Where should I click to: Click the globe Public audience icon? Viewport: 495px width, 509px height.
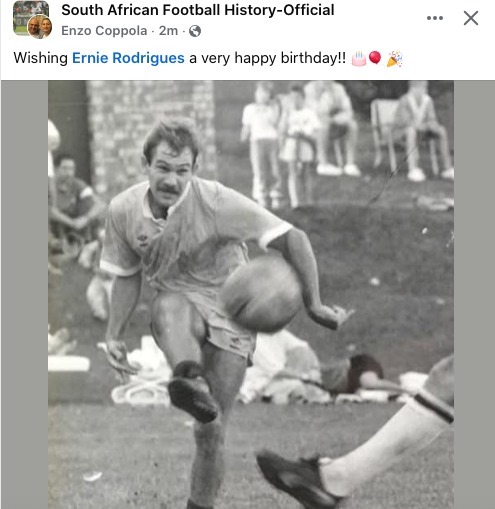tap(195, 31)
